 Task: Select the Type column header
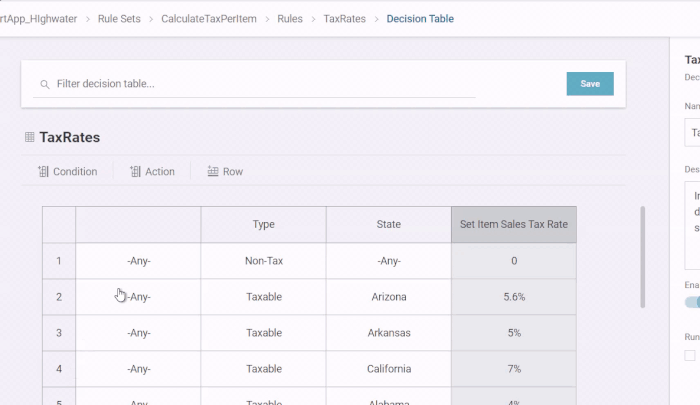[263, 225]
